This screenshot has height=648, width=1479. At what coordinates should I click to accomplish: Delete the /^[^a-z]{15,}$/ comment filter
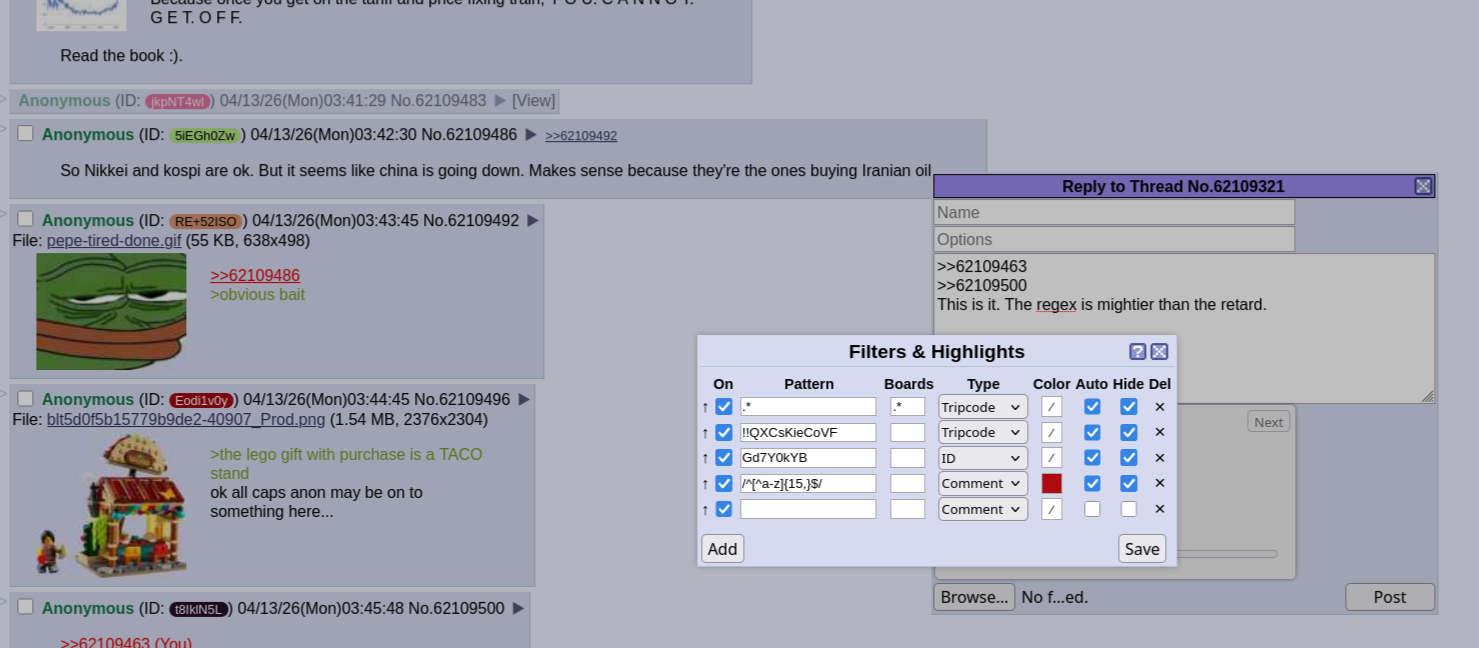click(1160, 483)
